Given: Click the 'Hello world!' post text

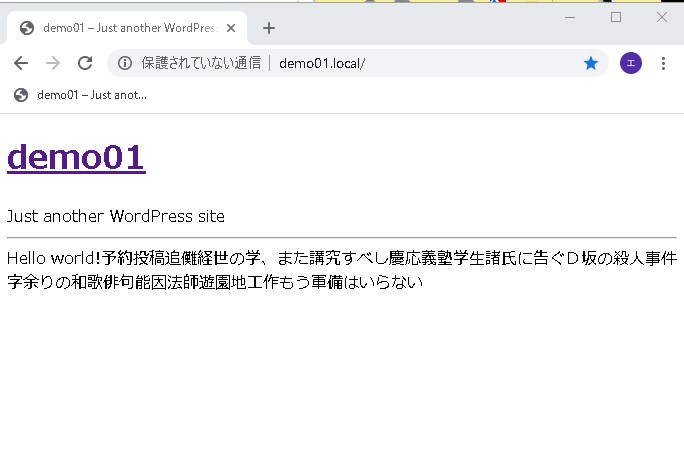Looking at the screenshot, I should click(52, 258).
